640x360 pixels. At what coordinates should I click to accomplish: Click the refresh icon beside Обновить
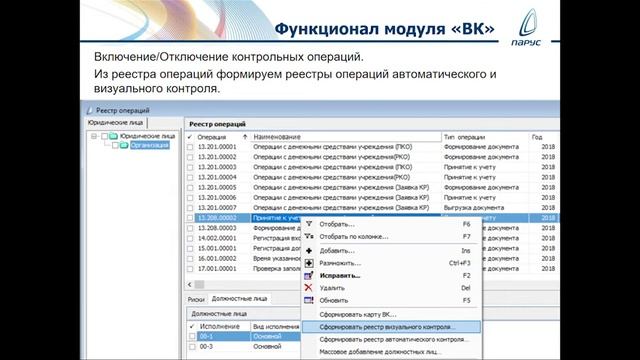pyautogui.click(x=309, y=300)
